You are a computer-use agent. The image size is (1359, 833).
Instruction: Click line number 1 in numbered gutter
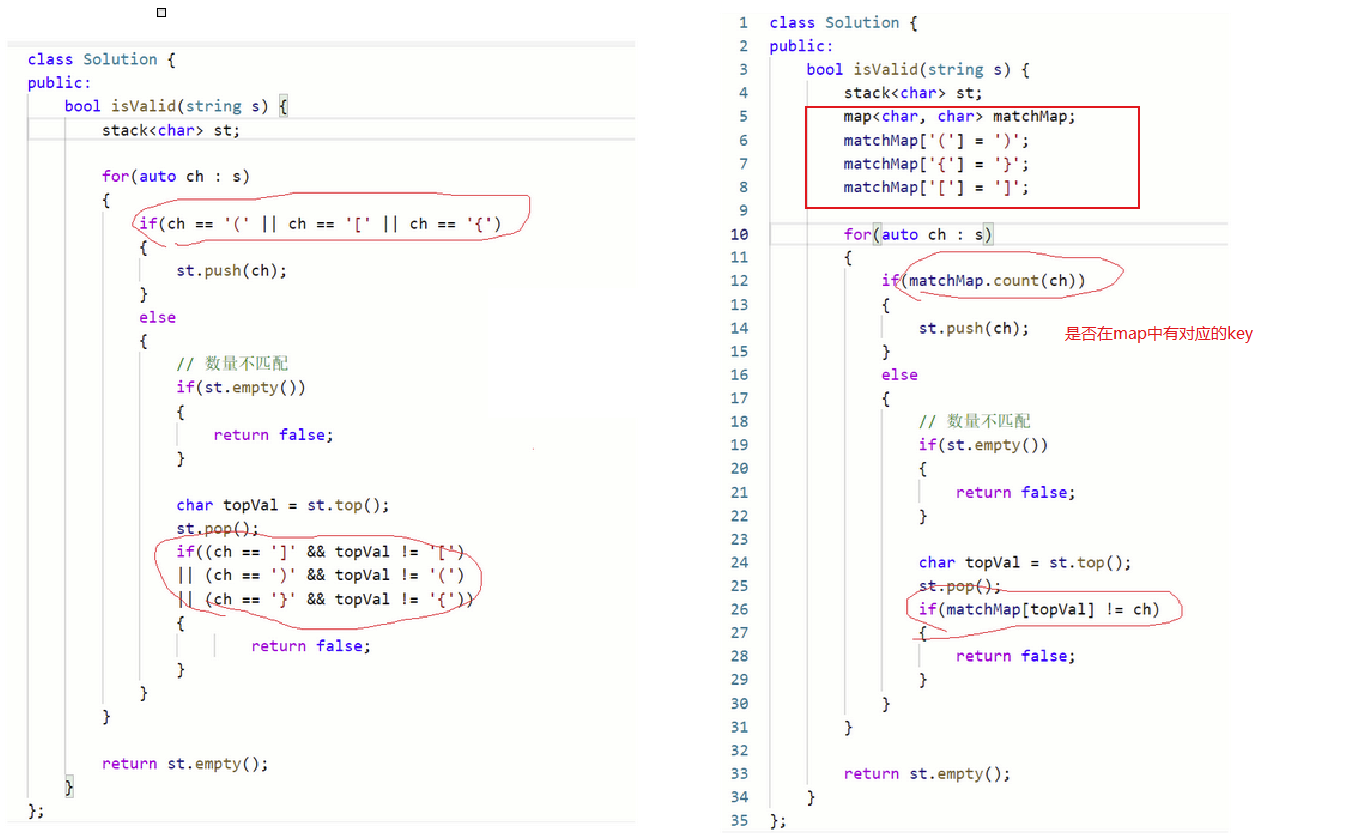tap(743, 22)
